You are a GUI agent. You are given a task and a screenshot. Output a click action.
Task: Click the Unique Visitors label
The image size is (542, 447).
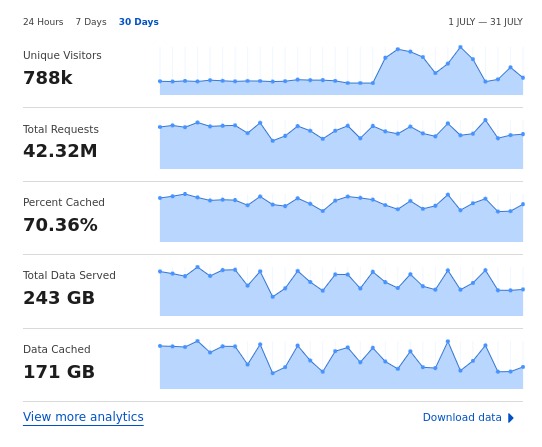click(62, 55)
